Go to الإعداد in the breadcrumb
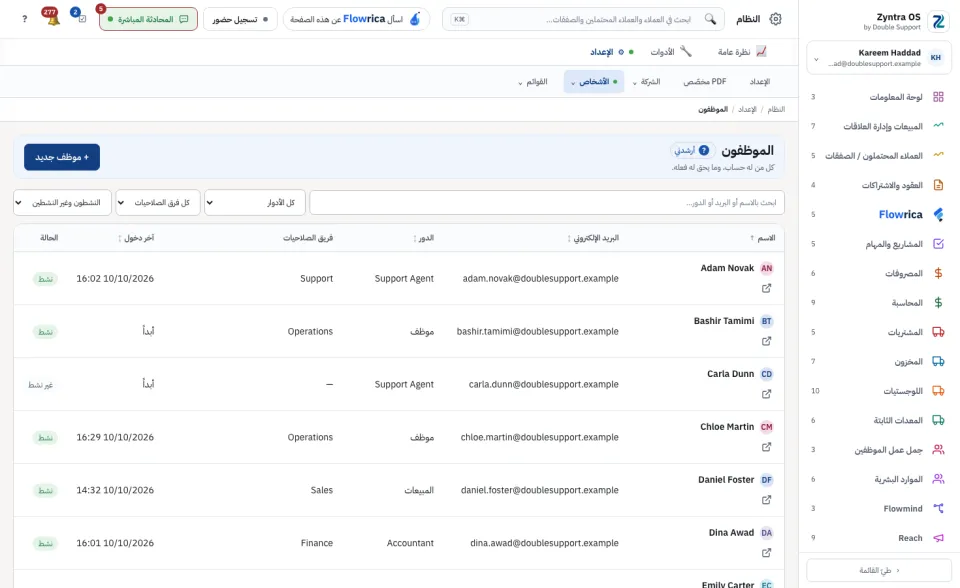This screenshot has height=588, width=960. point(747,110)
